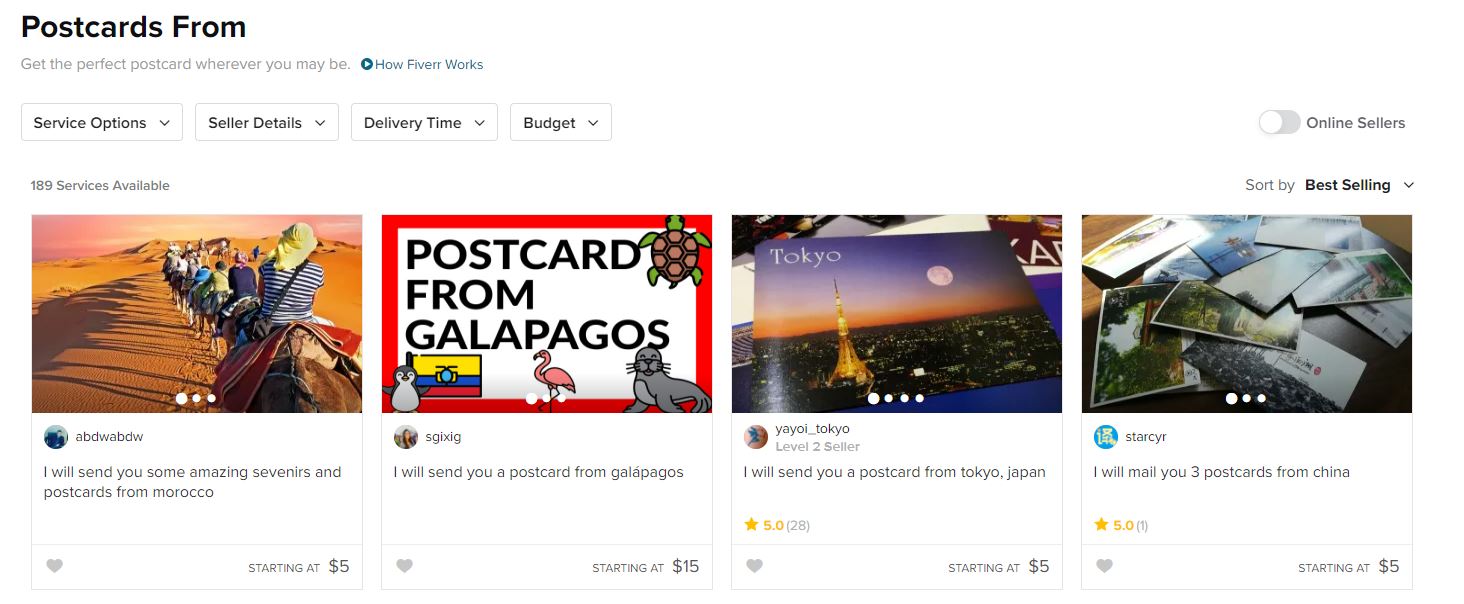Save the Tokyo postcard gig with heart
Screen dimensions: 1464x604
coord(755,566)
